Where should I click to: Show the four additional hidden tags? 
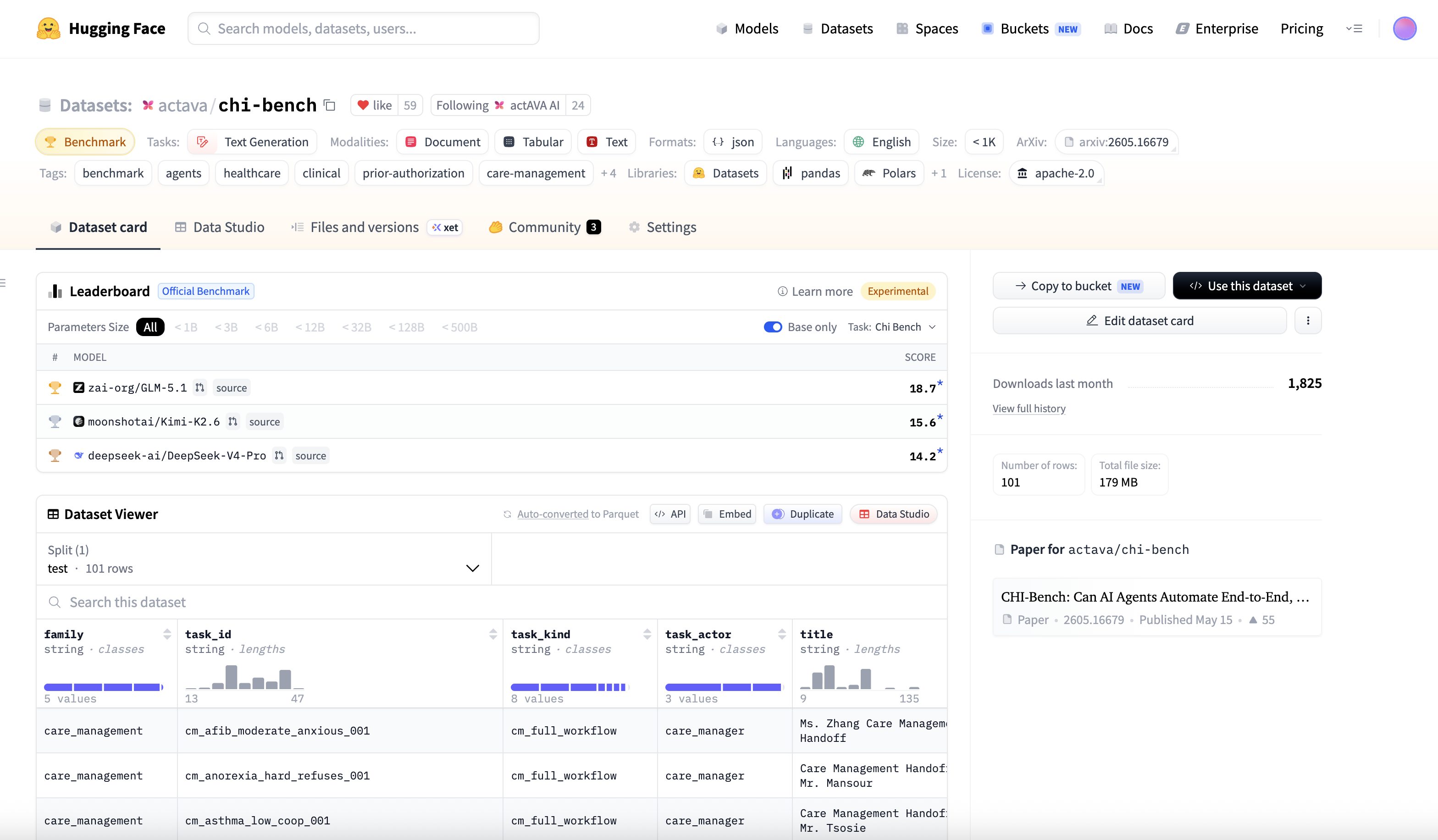click(x=608, y=173)
